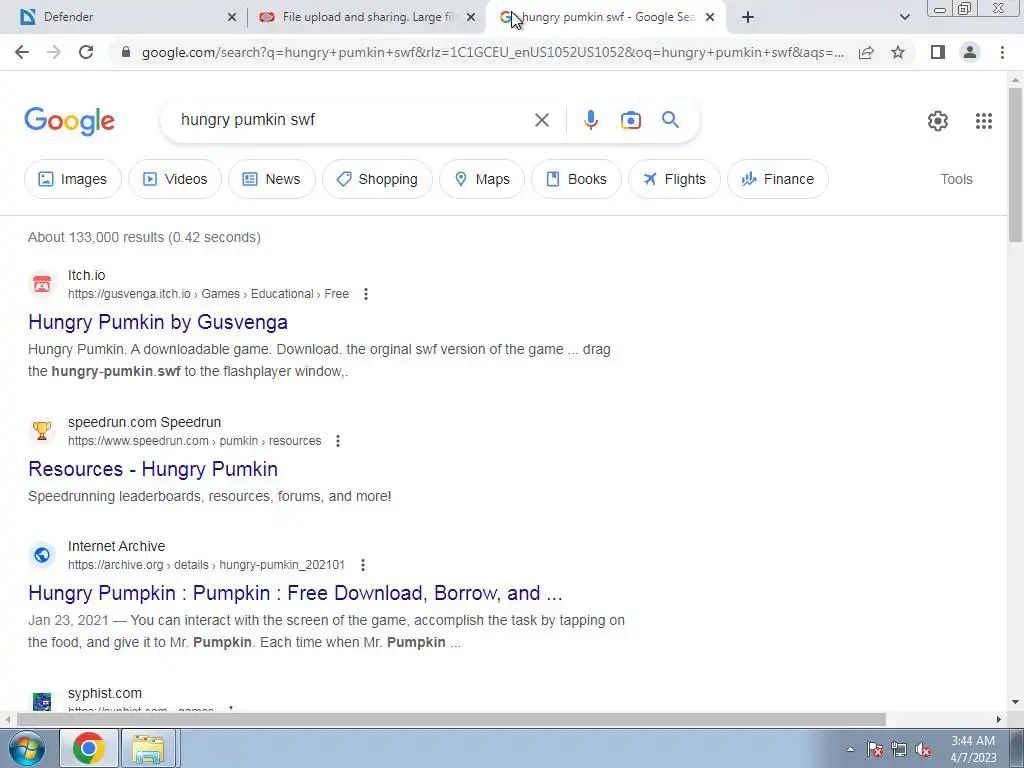Image resolution: width=1024 pixels, height=768 pixels.
Task: Start a voice search with the microphone
Action: pyautogui.click(x=590, y=120)
